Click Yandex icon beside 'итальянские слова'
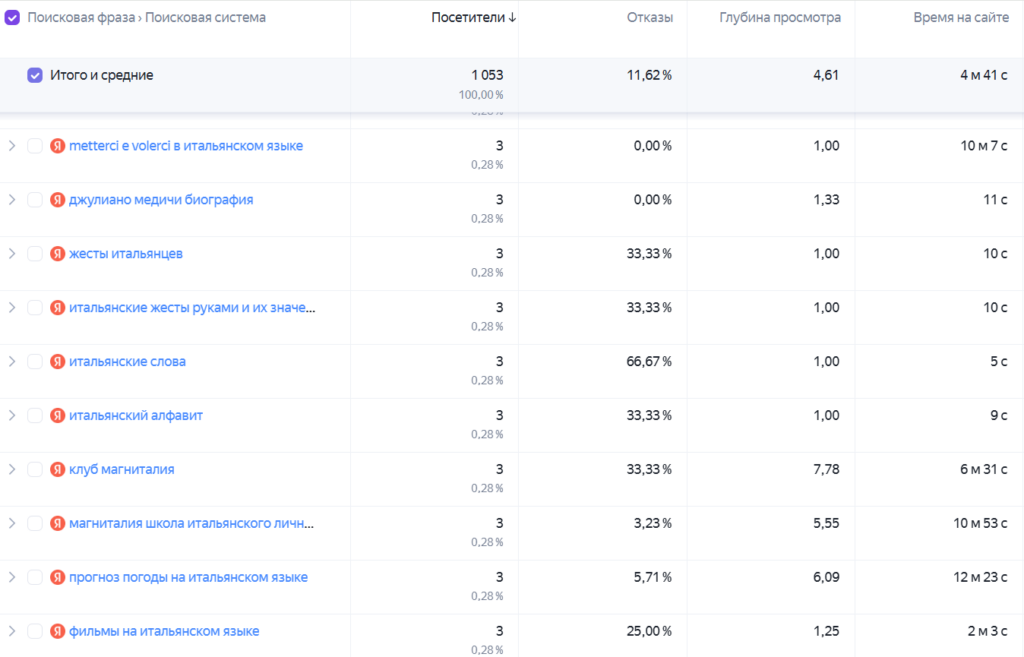The image size is (1024, 657). click(x=57, y=361)
